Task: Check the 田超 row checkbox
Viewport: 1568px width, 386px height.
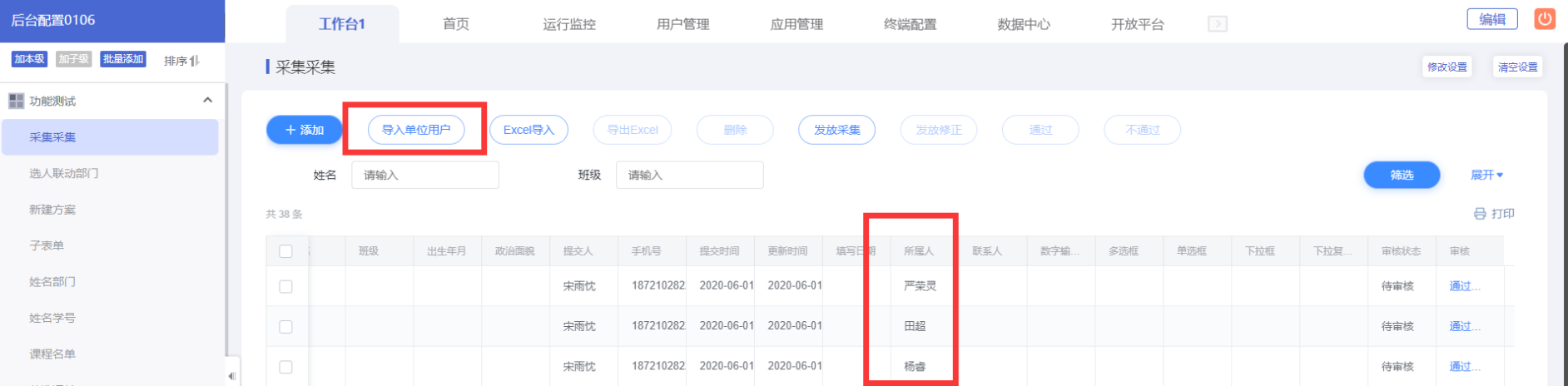Action: coord(285,327)
